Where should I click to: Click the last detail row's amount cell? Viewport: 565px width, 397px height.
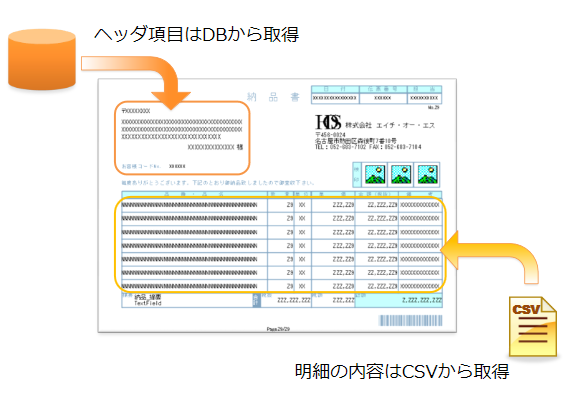pos(377,286)
